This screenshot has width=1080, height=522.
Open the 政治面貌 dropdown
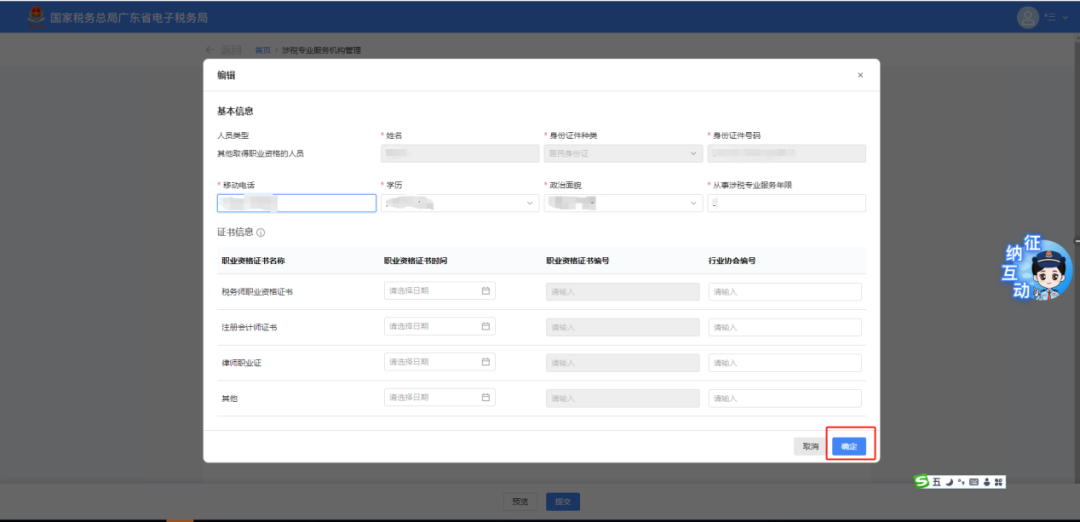pos(623,203)
